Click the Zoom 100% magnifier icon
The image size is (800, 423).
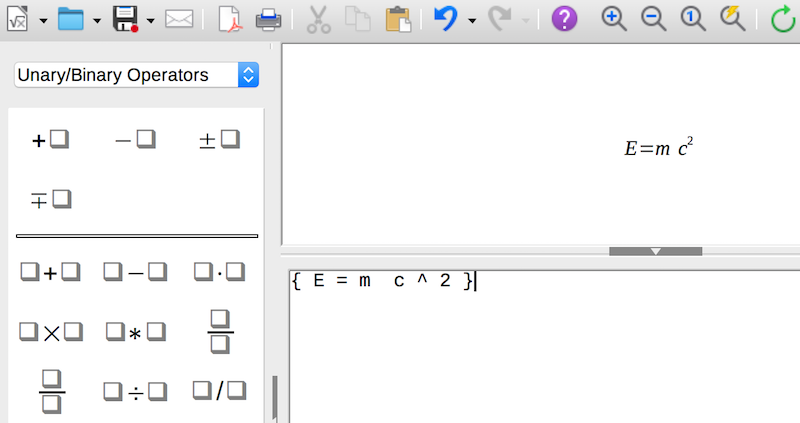pyautogui.click(x=693, y=19)
